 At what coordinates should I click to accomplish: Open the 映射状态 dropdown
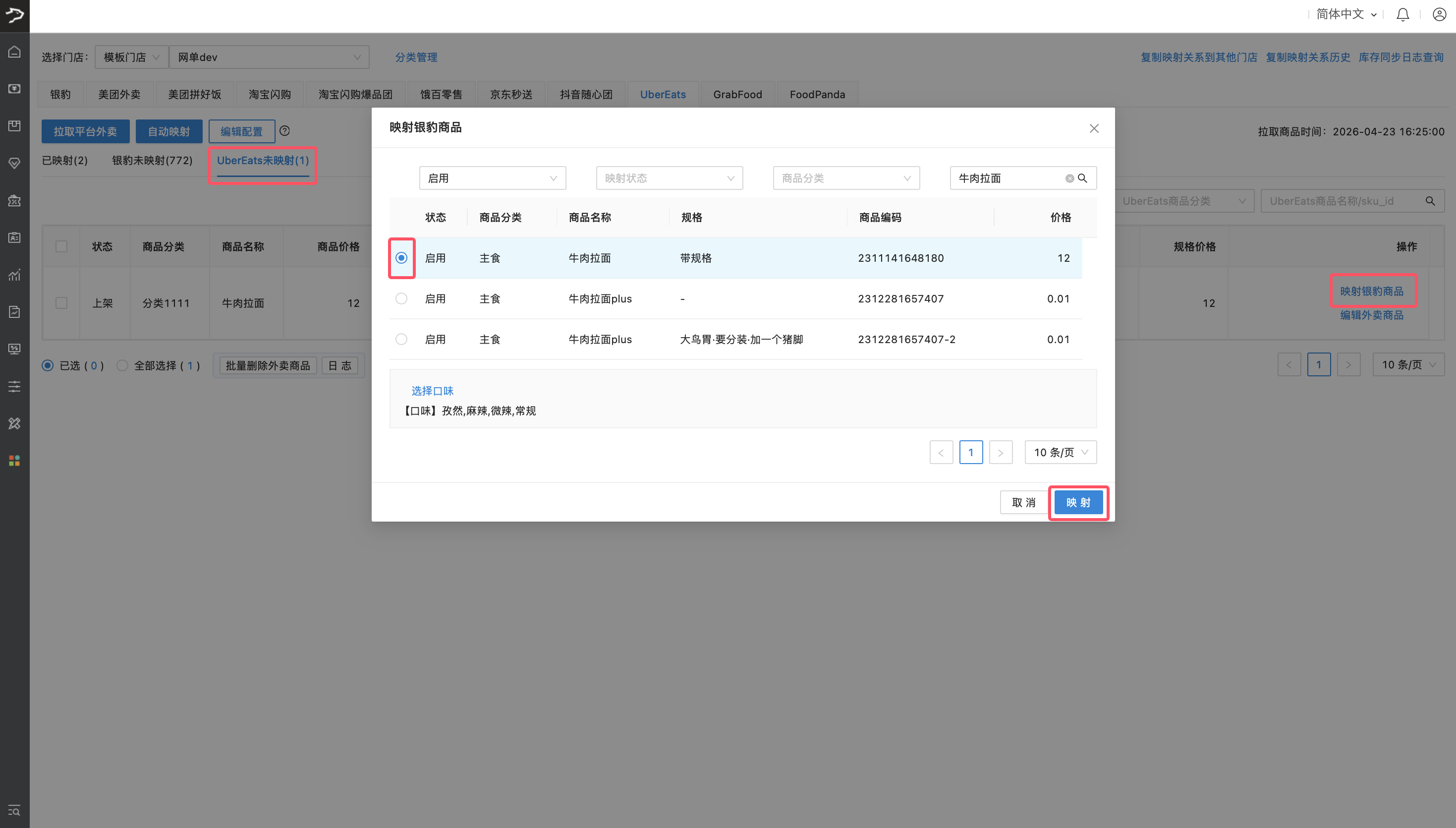(670, 178)
